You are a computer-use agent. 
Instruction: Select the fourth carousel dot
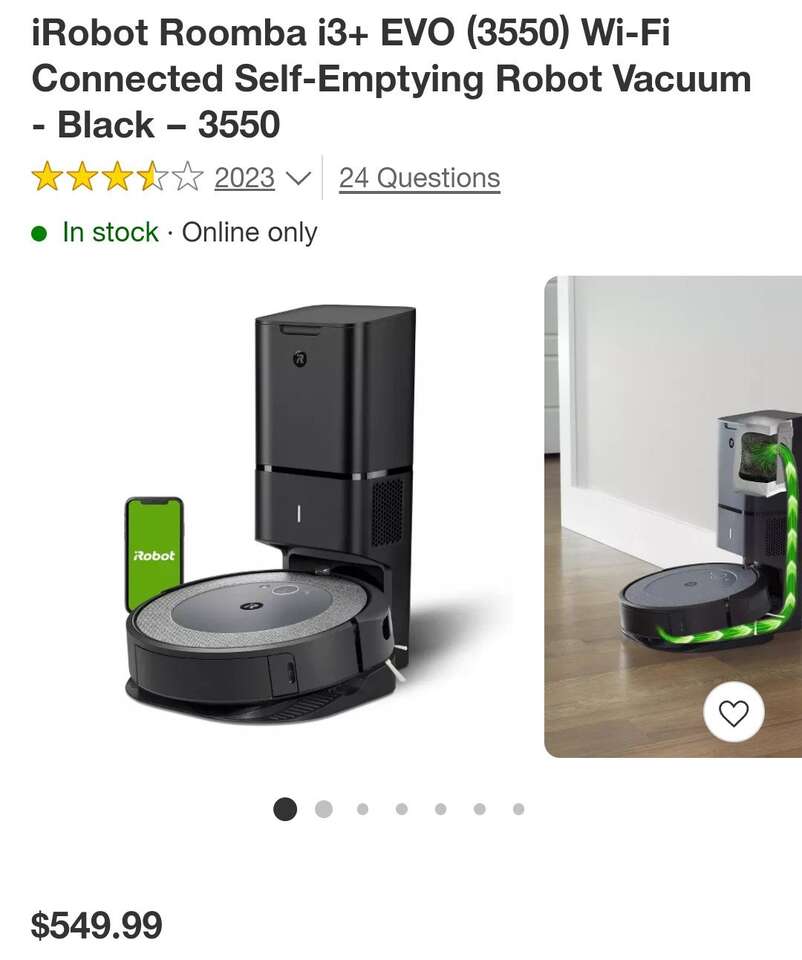click(x=402, y=809)
